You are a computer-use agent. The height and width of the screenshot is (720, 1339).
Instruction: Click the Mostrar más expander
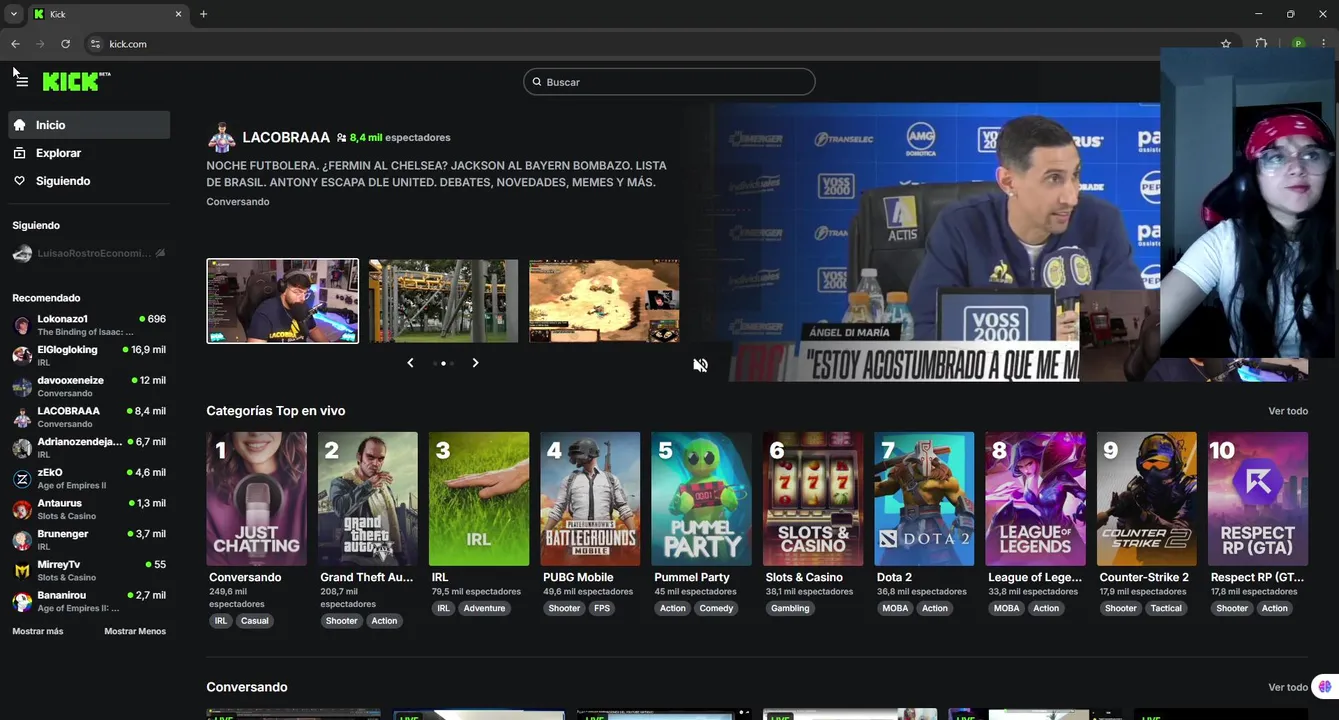pyautogui.click(x=38, y=631)
